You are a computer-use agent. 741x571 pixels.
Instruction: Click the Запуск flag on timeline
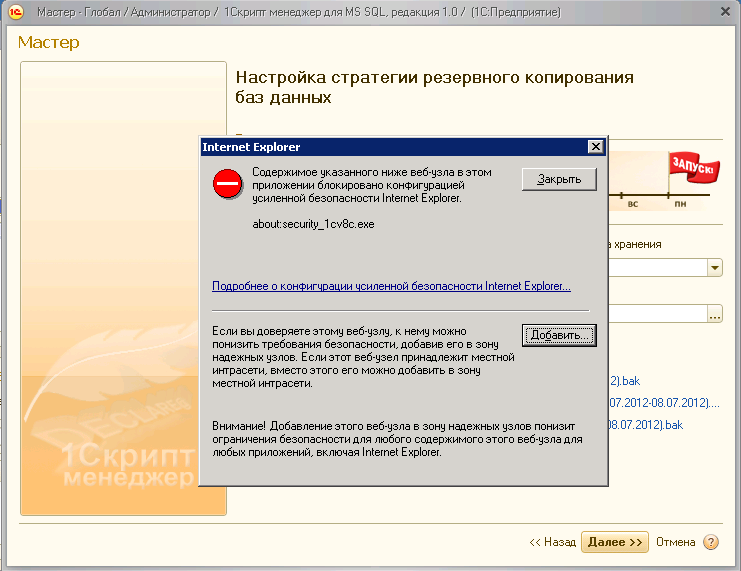693,167
